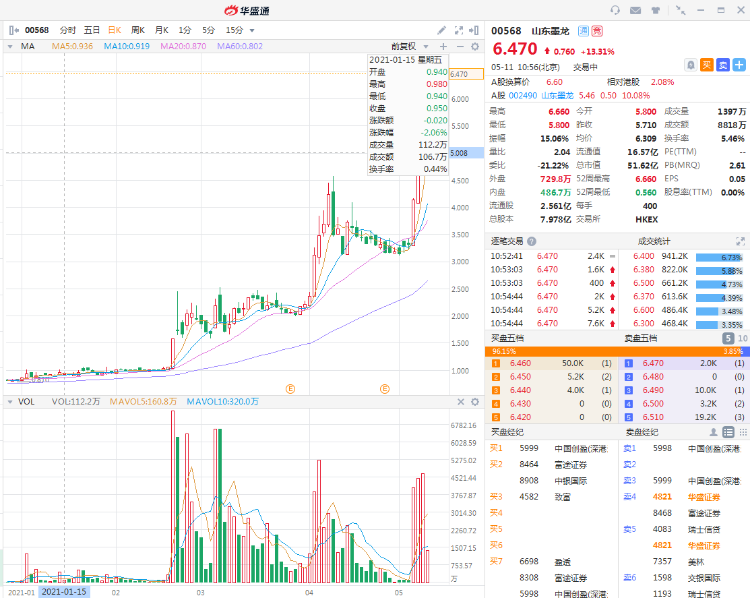Click MA60:0.802 indicator label

(240, 46)
